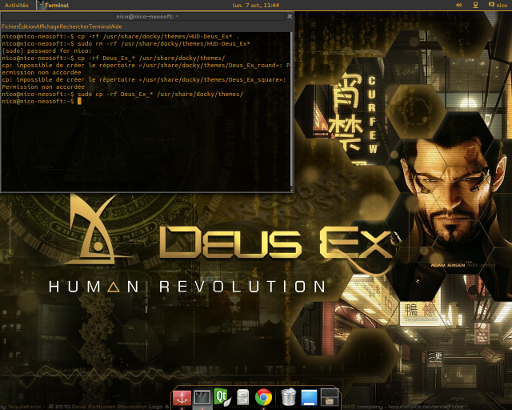This screenshot has height=410, width=512.
Task: Open the Docky anchor icon in dock
Action: pos(182,398)
